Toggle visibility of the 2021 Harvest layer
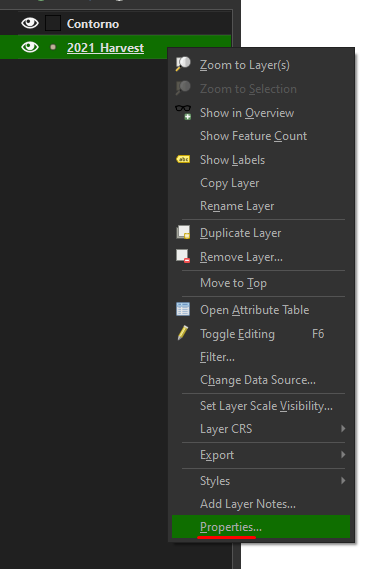 (30, 47)
